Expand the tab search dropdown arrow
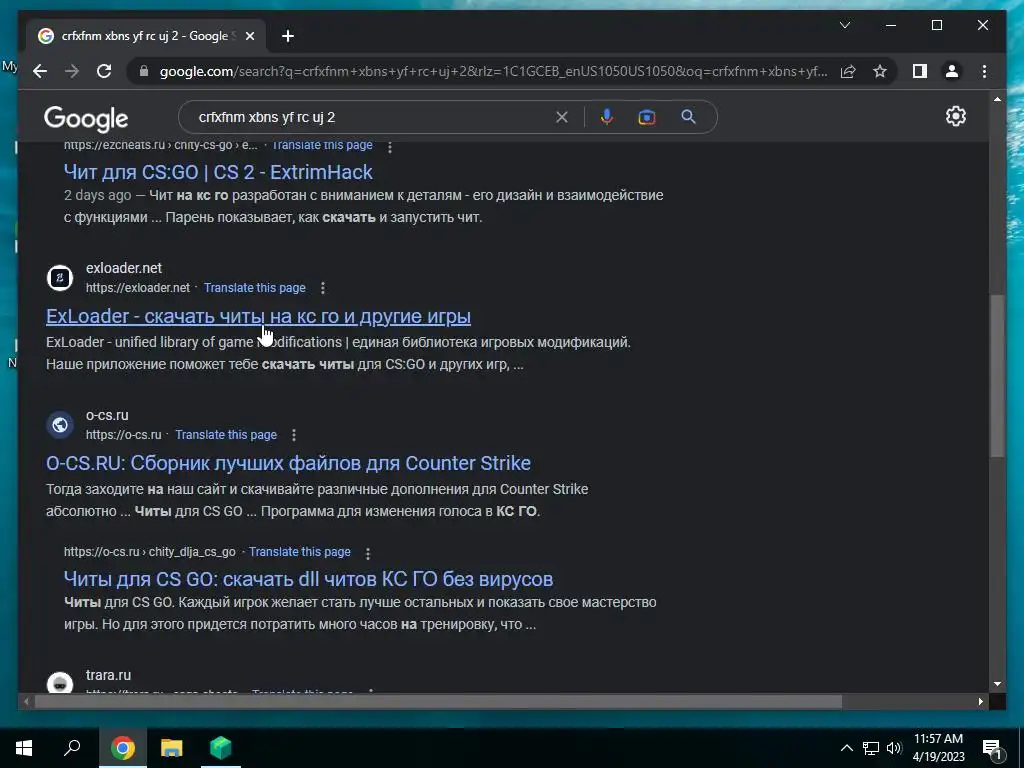Screen dimensions: 1024x768 point(844,25)
